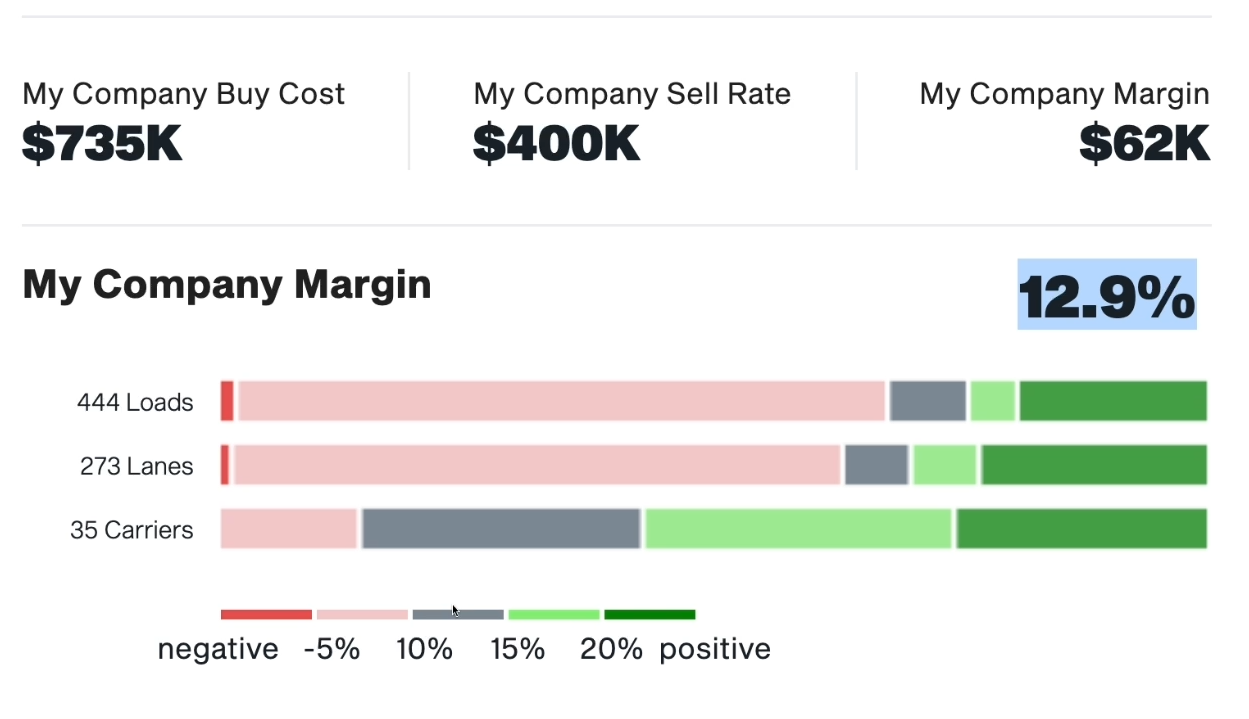This screenshot has width=1249, height=719.
Task: Click the dark green segment in Lanes bar
Action: (x=1094, y=465)
